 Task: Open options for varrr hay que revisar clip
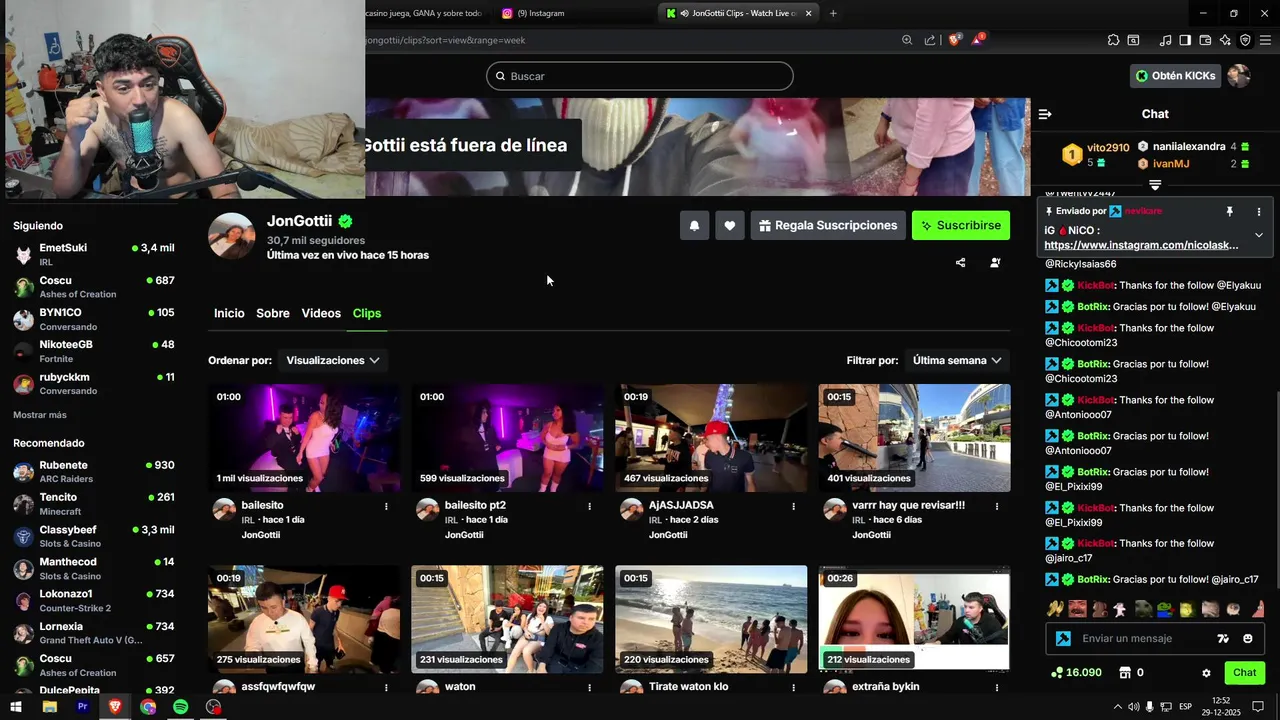pos(997,506)
